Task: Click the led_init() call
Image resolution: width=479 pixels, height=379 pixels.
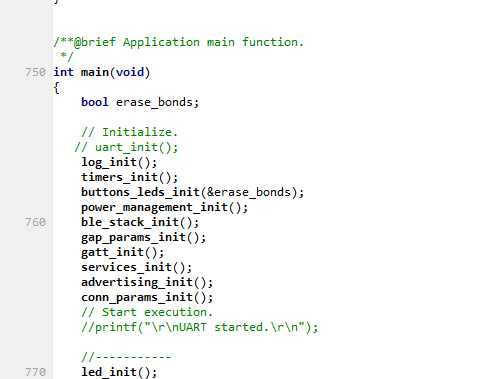Action: point(119,372)
